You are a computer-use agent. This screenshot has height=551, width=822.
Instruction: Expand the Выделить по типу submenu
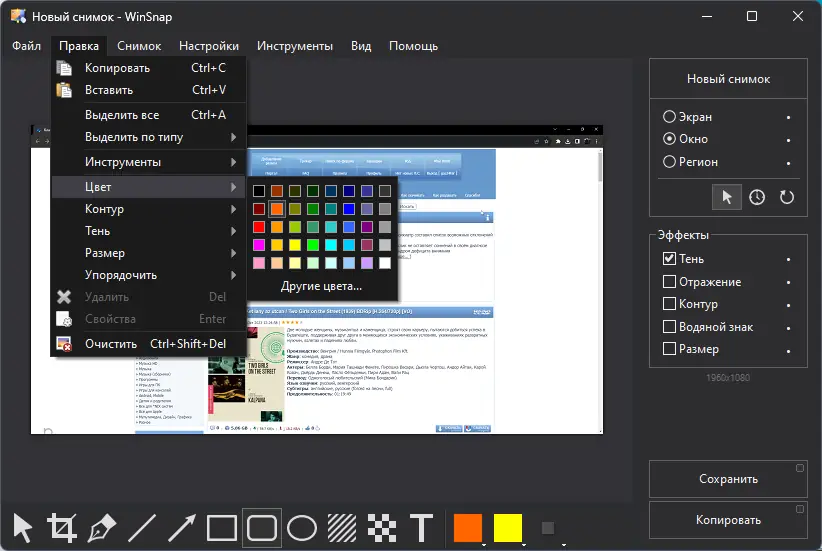tap(148, 137)
